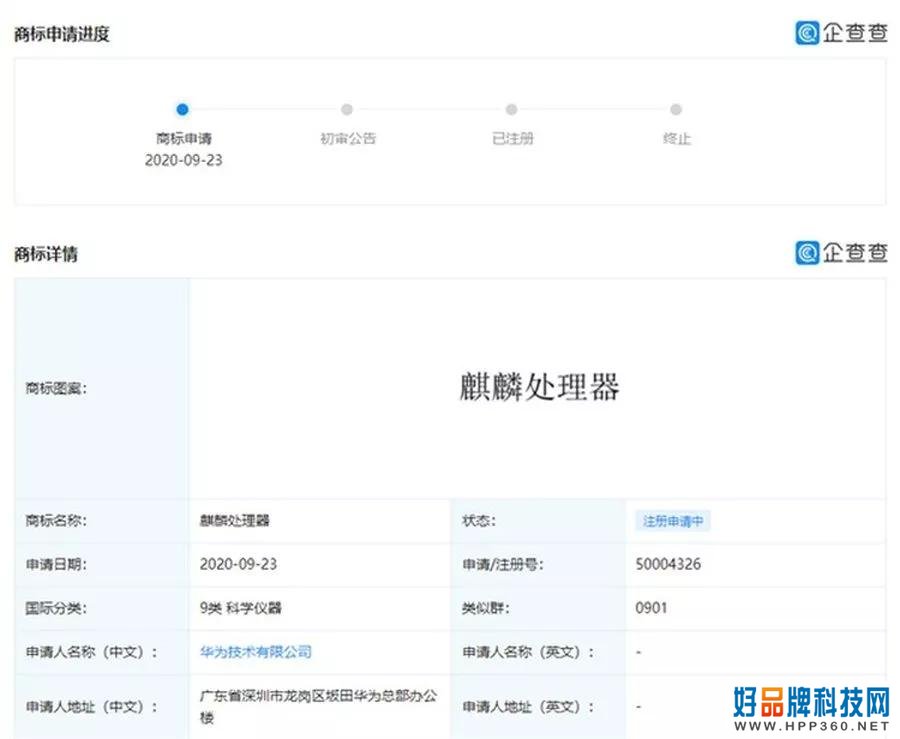Viewport: 900px width, 739px height.
Task: Click the blue 商标申请 progress step dot
Action: pyautogui.click(x=183, y=109)
